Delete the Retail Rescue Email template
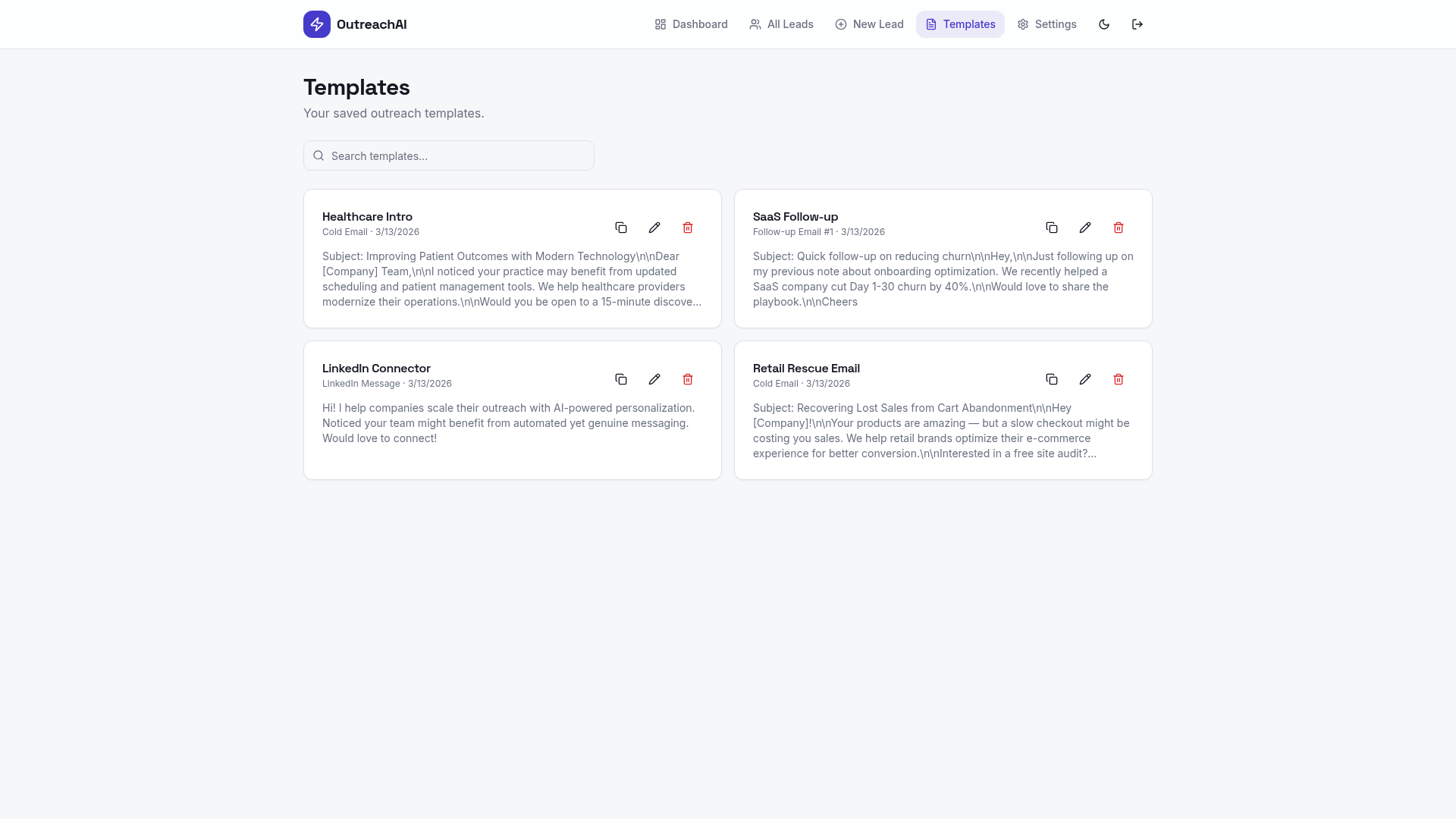 click(x=1119, y=379)
